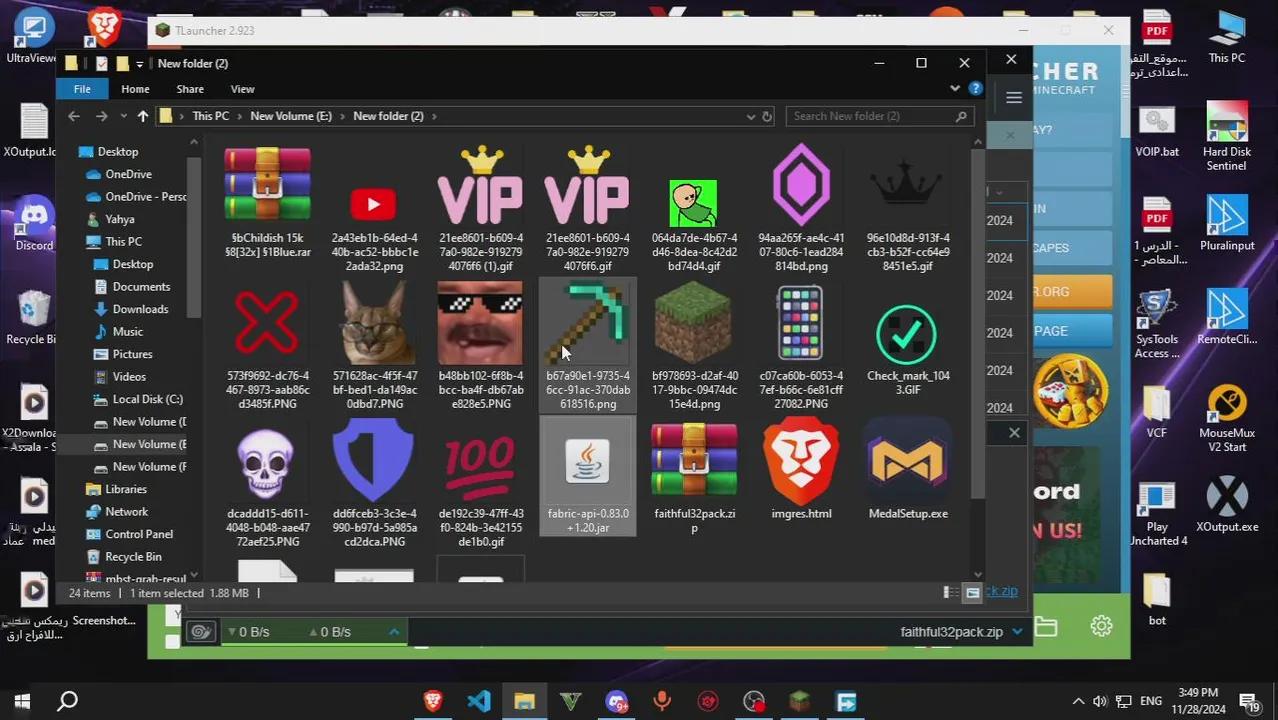Open the Customize Quick Access Toolbar dropdown

(139, 64)
